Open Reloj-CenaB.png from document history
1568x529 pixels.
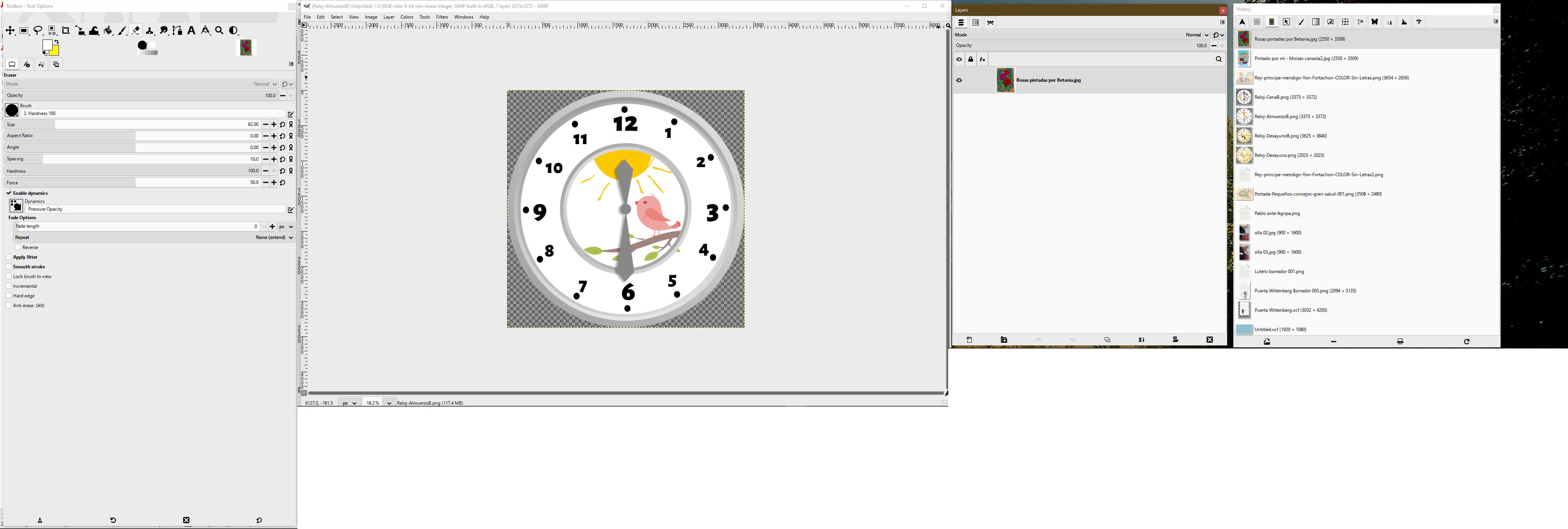click(x=1285, y=98)
